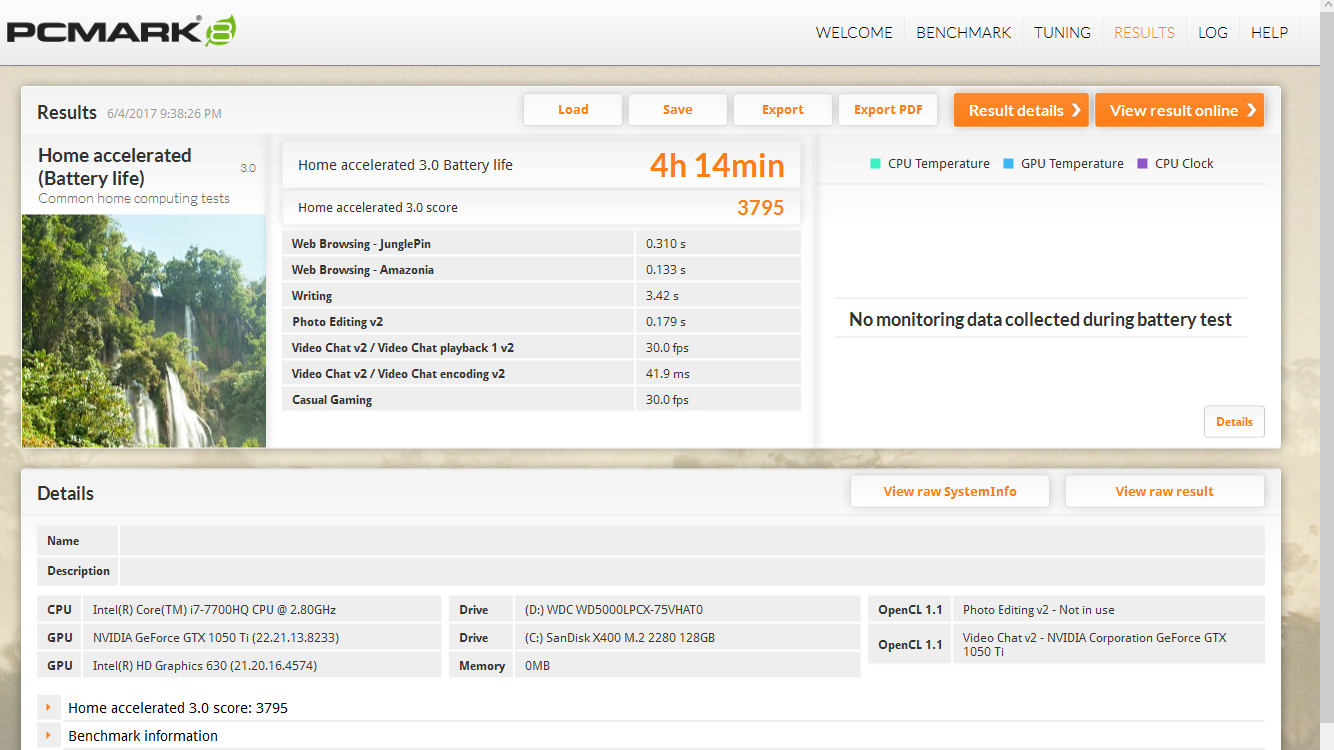Open the Help tab

(x=1269, y=32)
